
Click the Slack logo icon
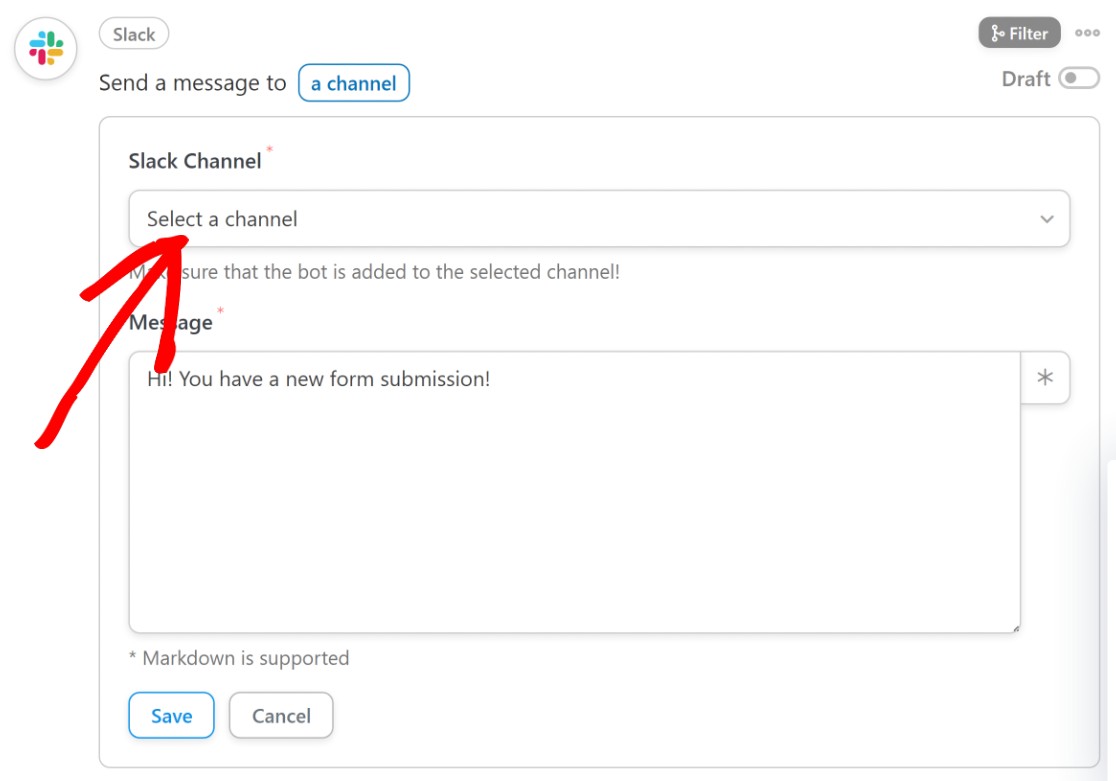pos(46,48)
